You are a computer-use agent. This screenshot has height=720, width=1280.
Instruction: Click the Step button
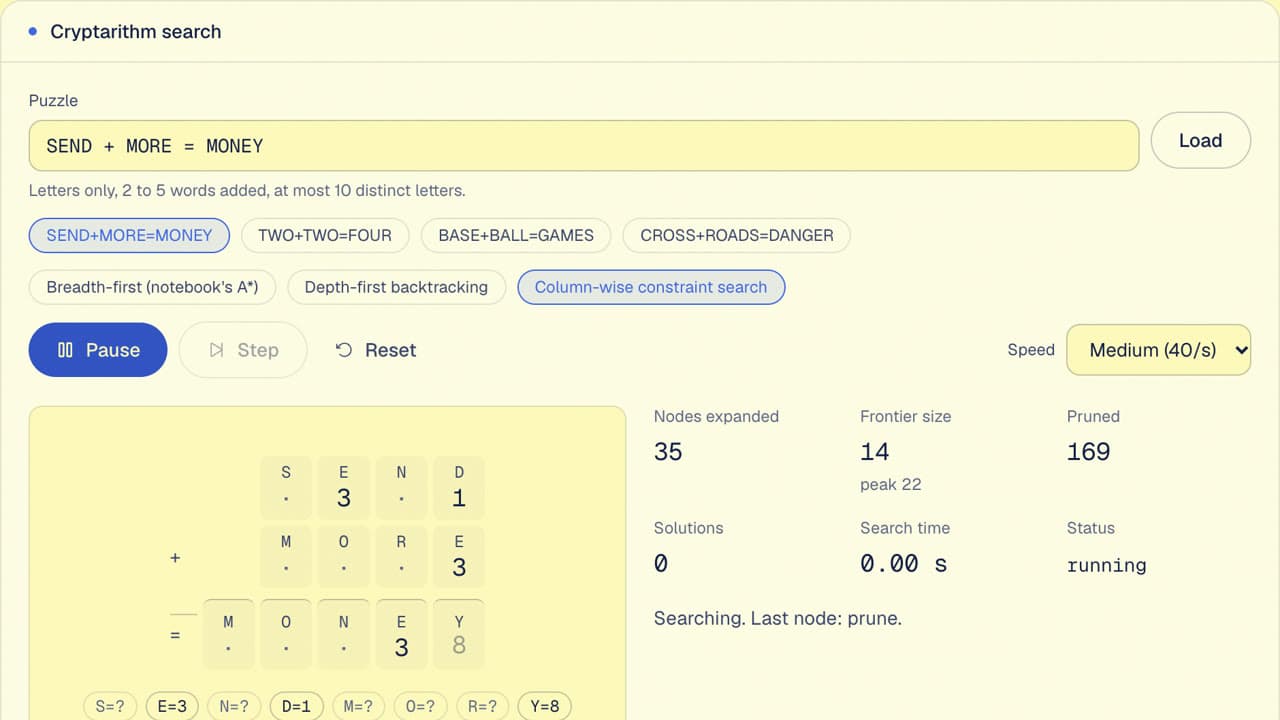(x=243, y=350)
